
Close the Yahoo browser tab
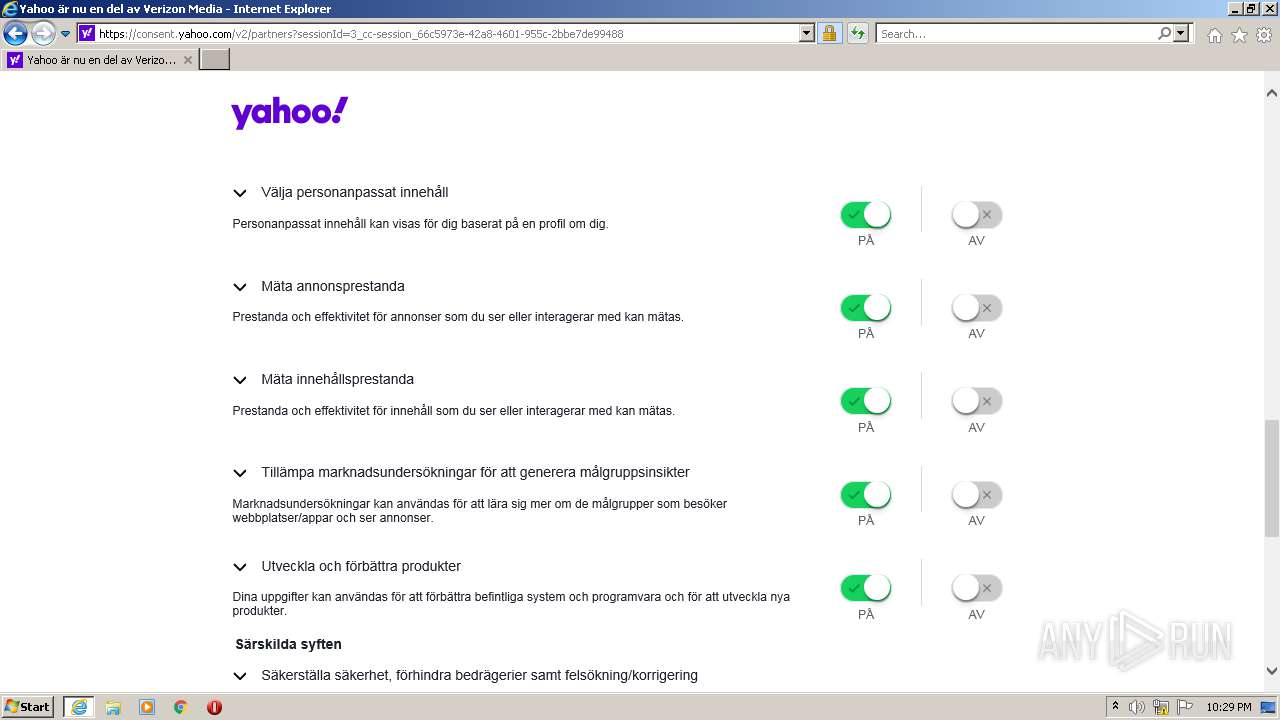(188, 60)
